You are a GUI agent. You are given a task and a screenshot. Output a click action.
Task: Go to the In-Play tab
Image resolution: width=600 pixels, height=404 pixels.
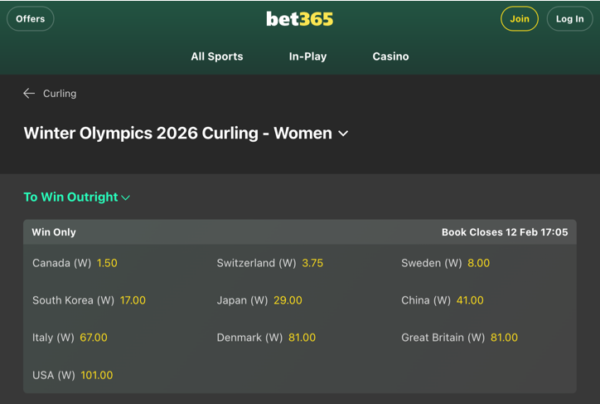tap(308, 57)
